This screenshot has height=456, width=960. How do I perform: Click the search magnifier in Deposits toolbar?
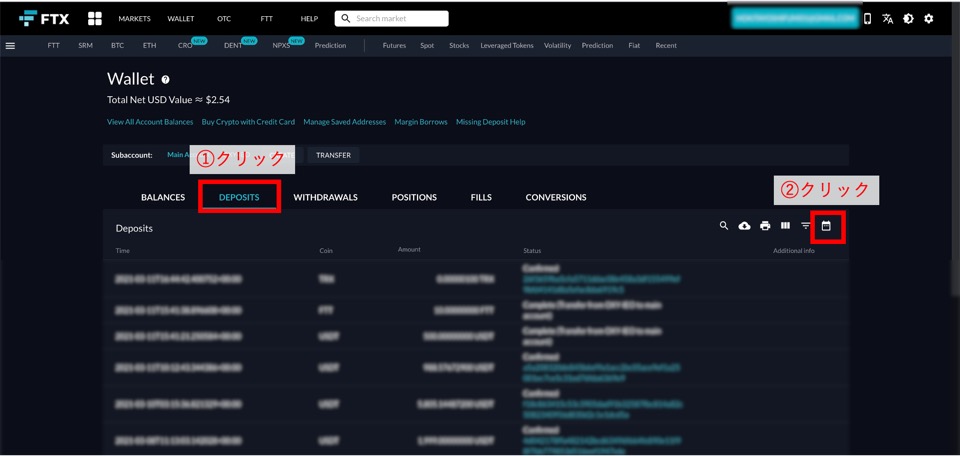pos(724,226)
